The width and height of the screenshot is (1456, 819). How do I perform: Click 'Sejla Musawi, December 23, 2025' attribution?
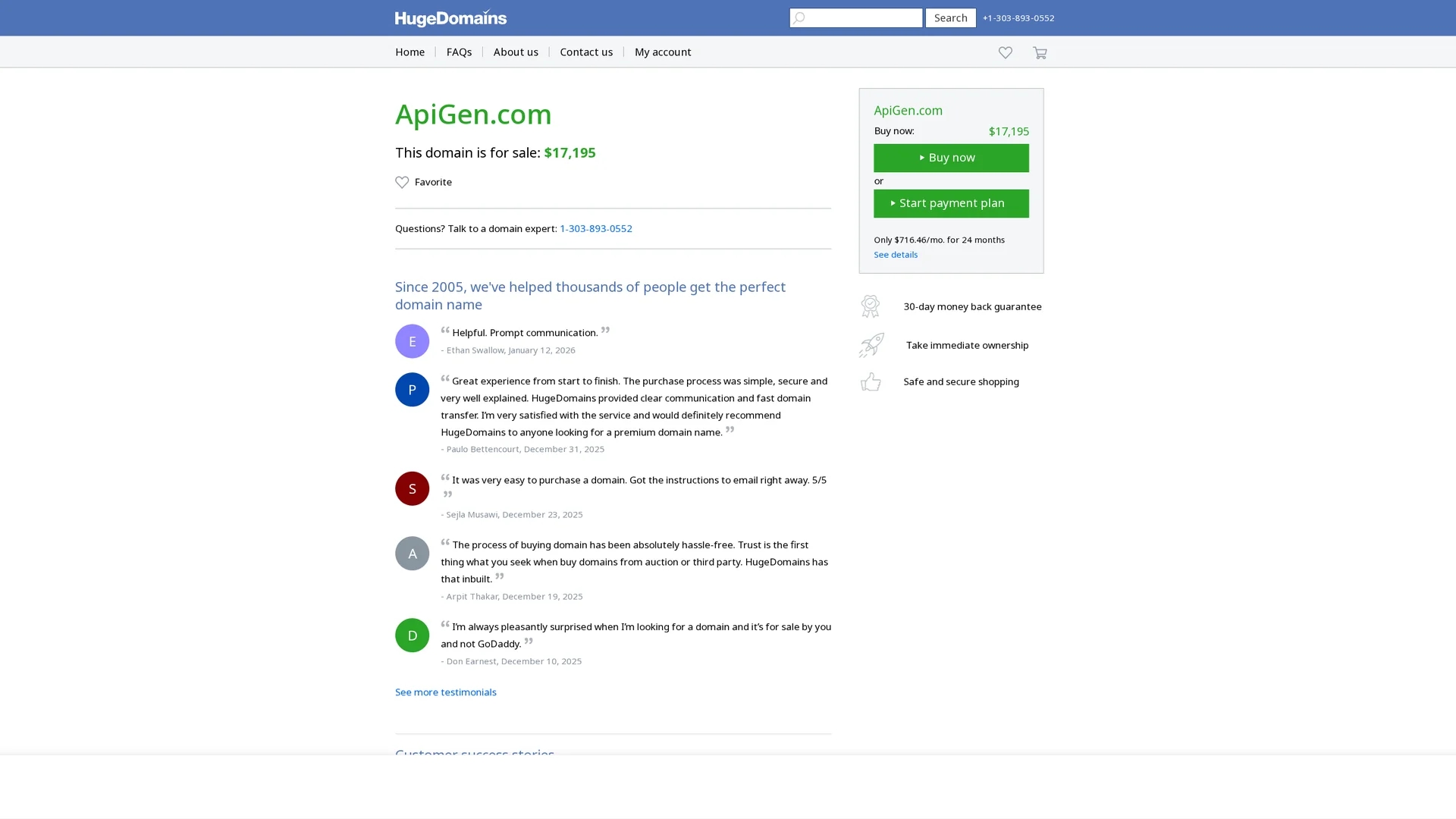pyautogui.click(x=514, y=514)
